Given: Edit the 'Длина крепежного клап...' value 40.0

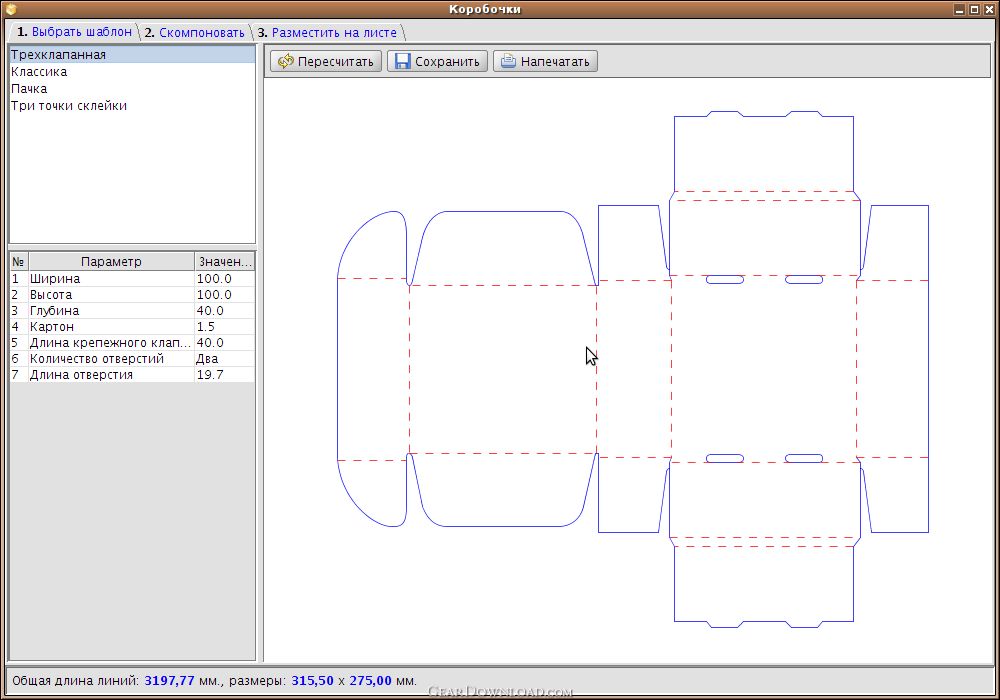Looking at the screenshot, I should (224, 342).
